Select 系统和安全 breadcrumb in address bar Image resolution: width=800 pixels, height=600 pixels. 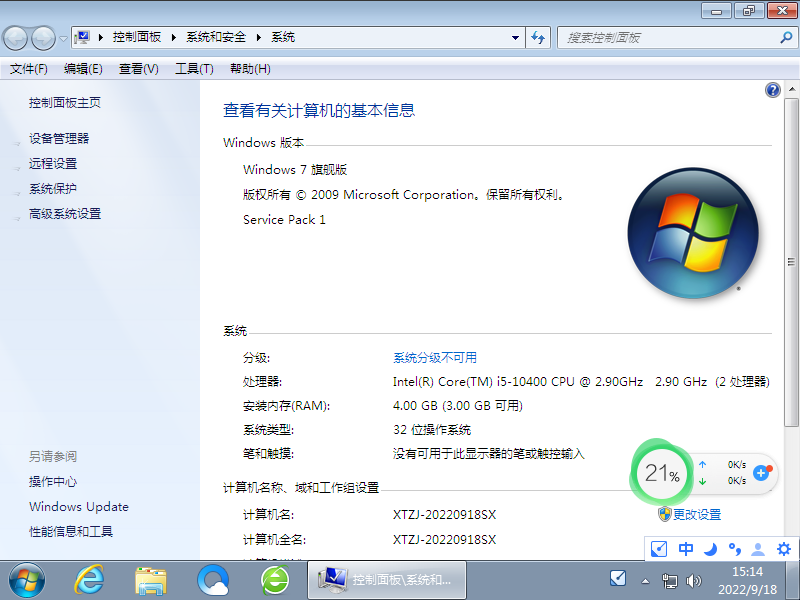click(x=216, y=37)
